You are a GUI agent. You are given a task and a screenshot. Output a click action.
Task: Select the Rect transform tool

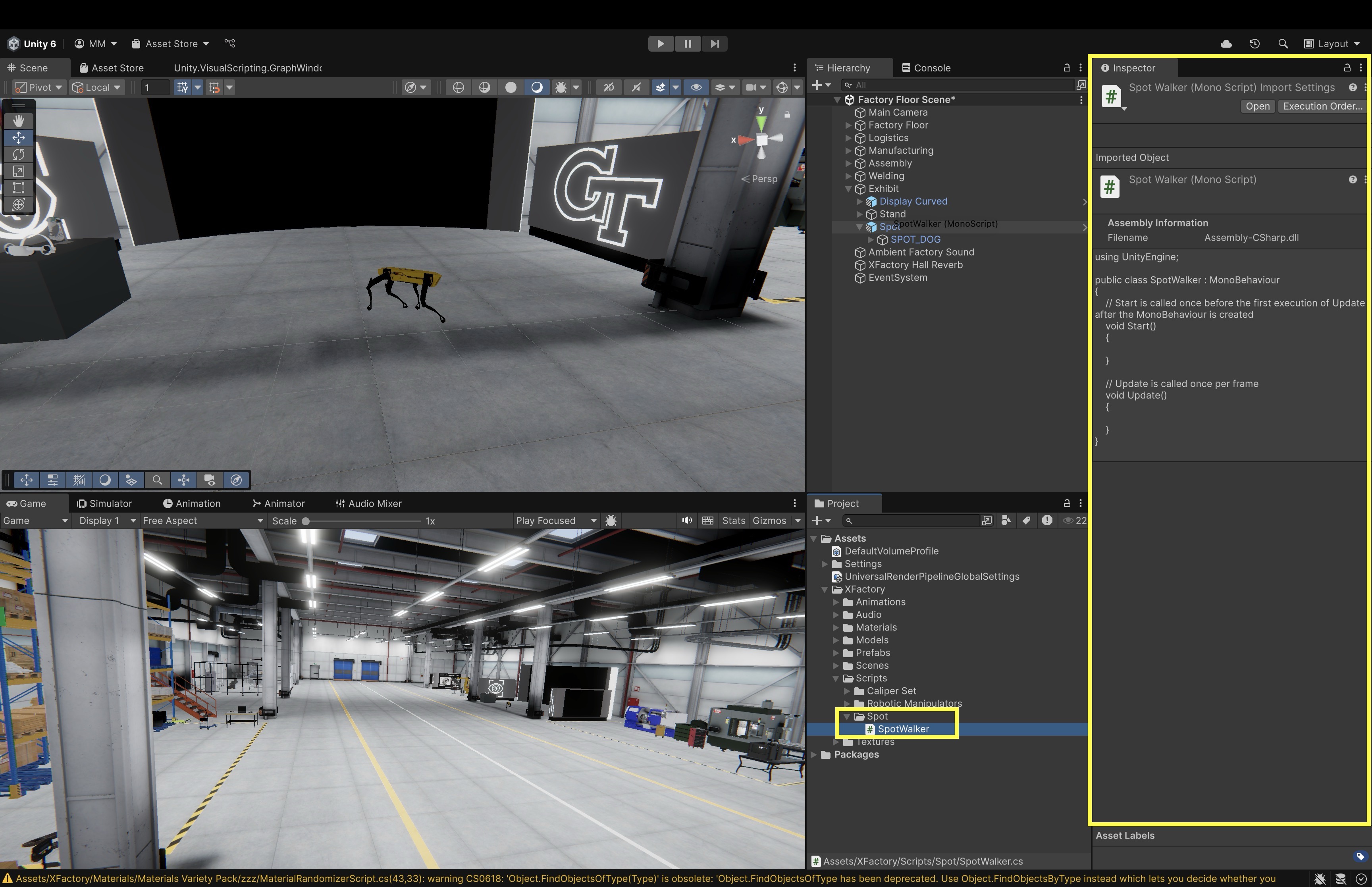coord(18,188)
